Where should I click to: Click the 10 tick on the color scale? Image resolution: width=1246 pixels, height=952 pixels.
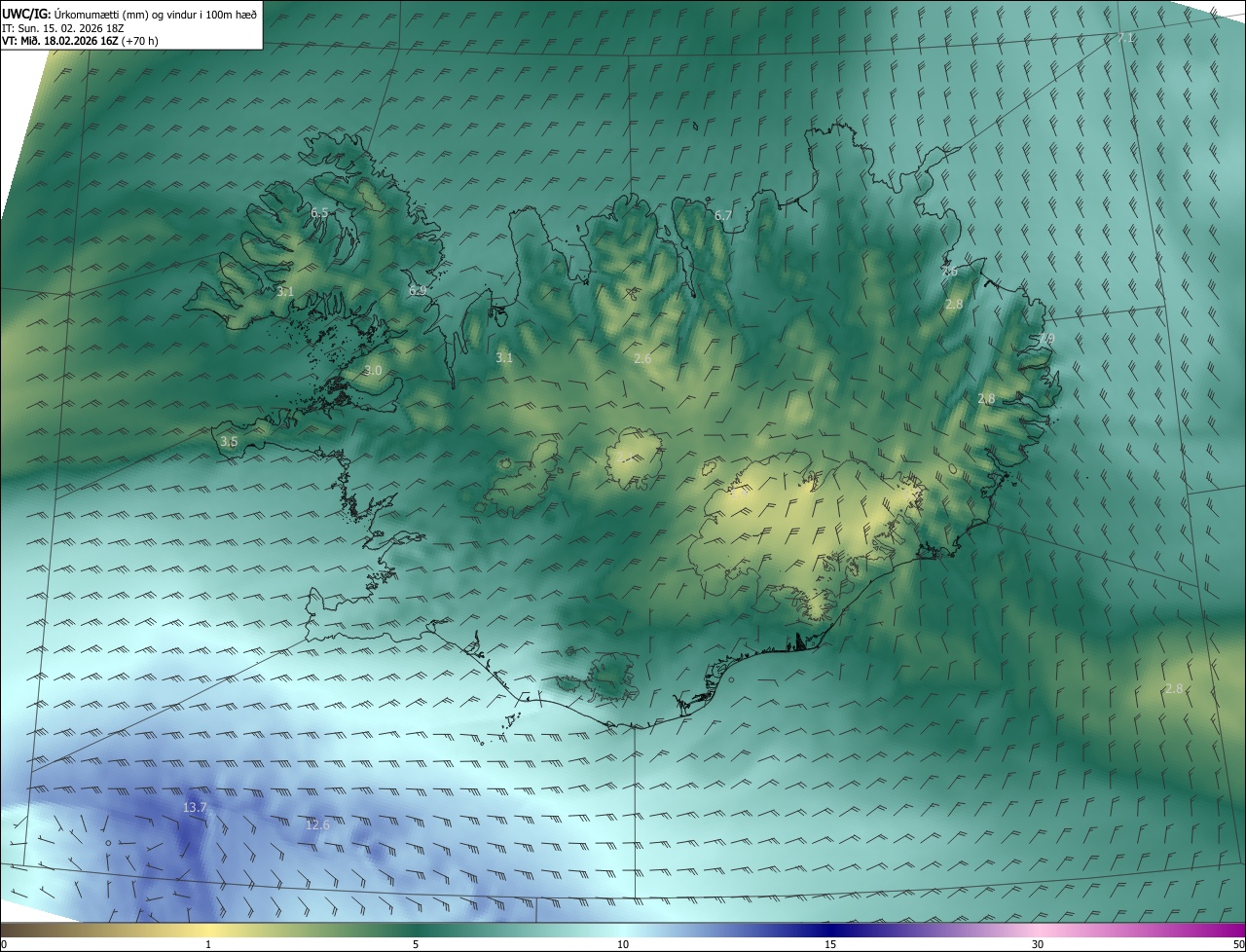[x=623, y=944]
